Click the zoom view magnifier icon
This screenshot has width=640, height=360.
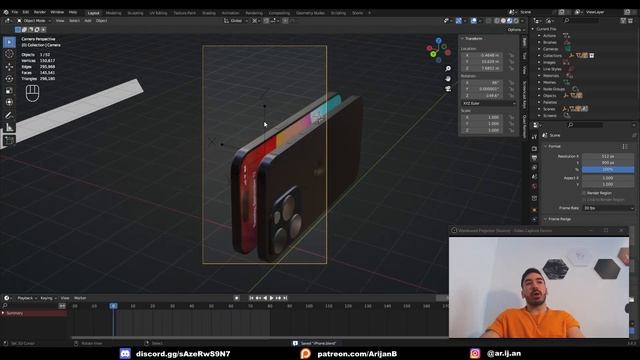(448, 69)
